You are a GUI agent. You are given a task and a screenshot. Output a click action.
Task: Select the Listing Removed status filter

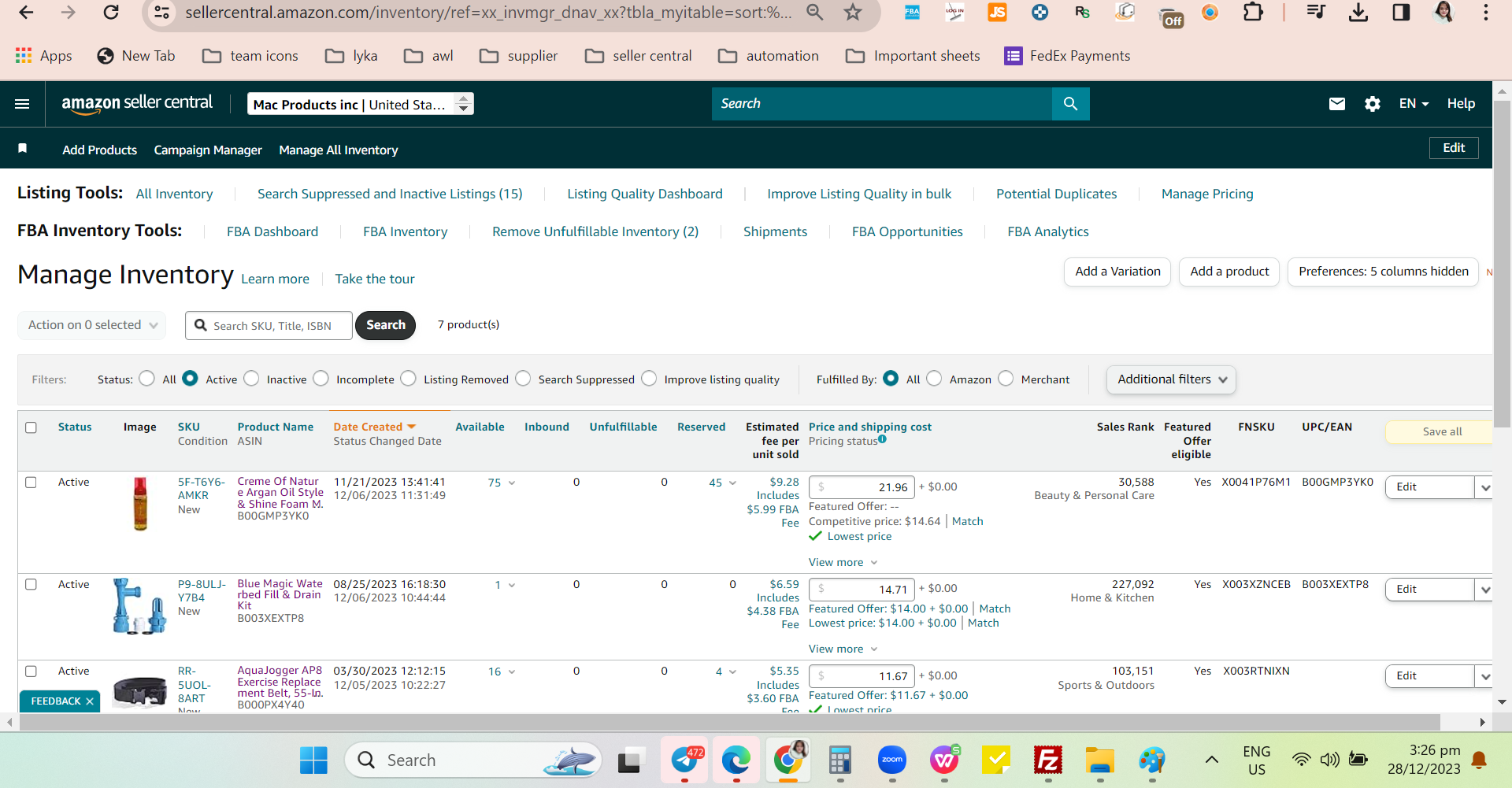coord(408,379)
